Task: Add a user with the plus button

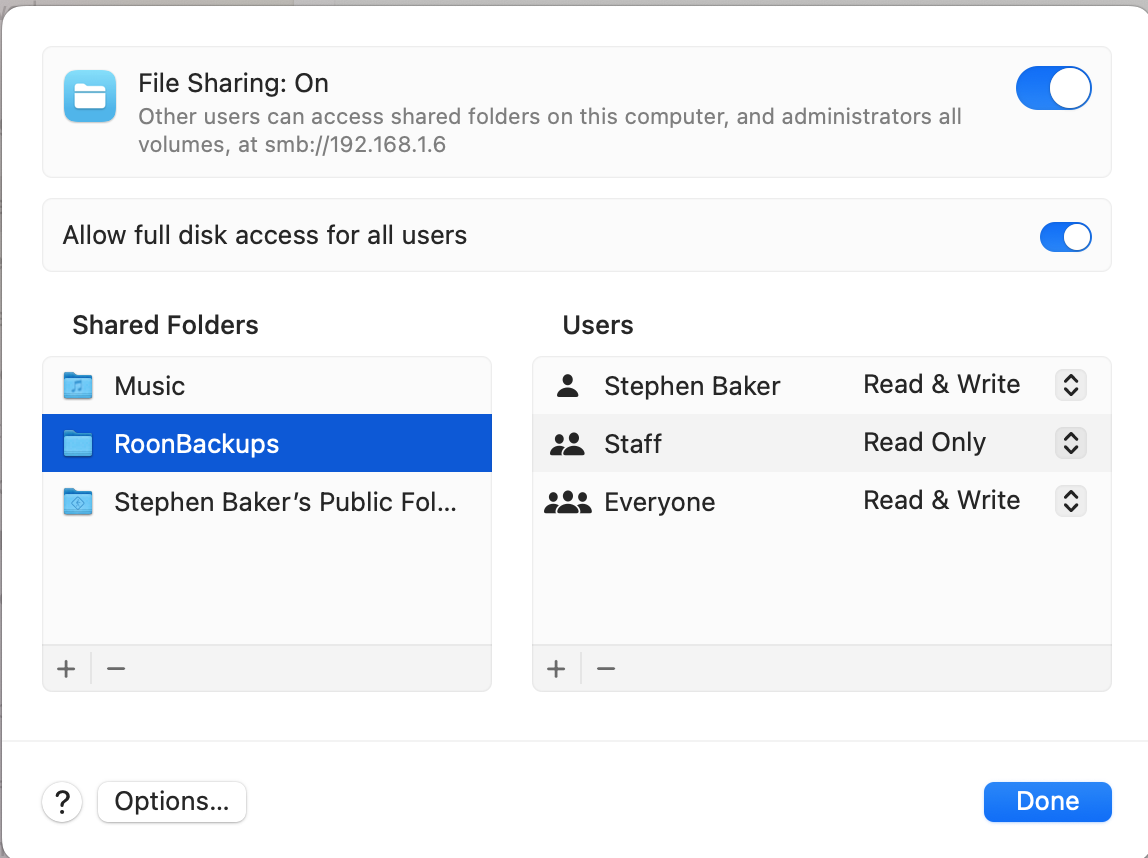Action: click(556, 668)
